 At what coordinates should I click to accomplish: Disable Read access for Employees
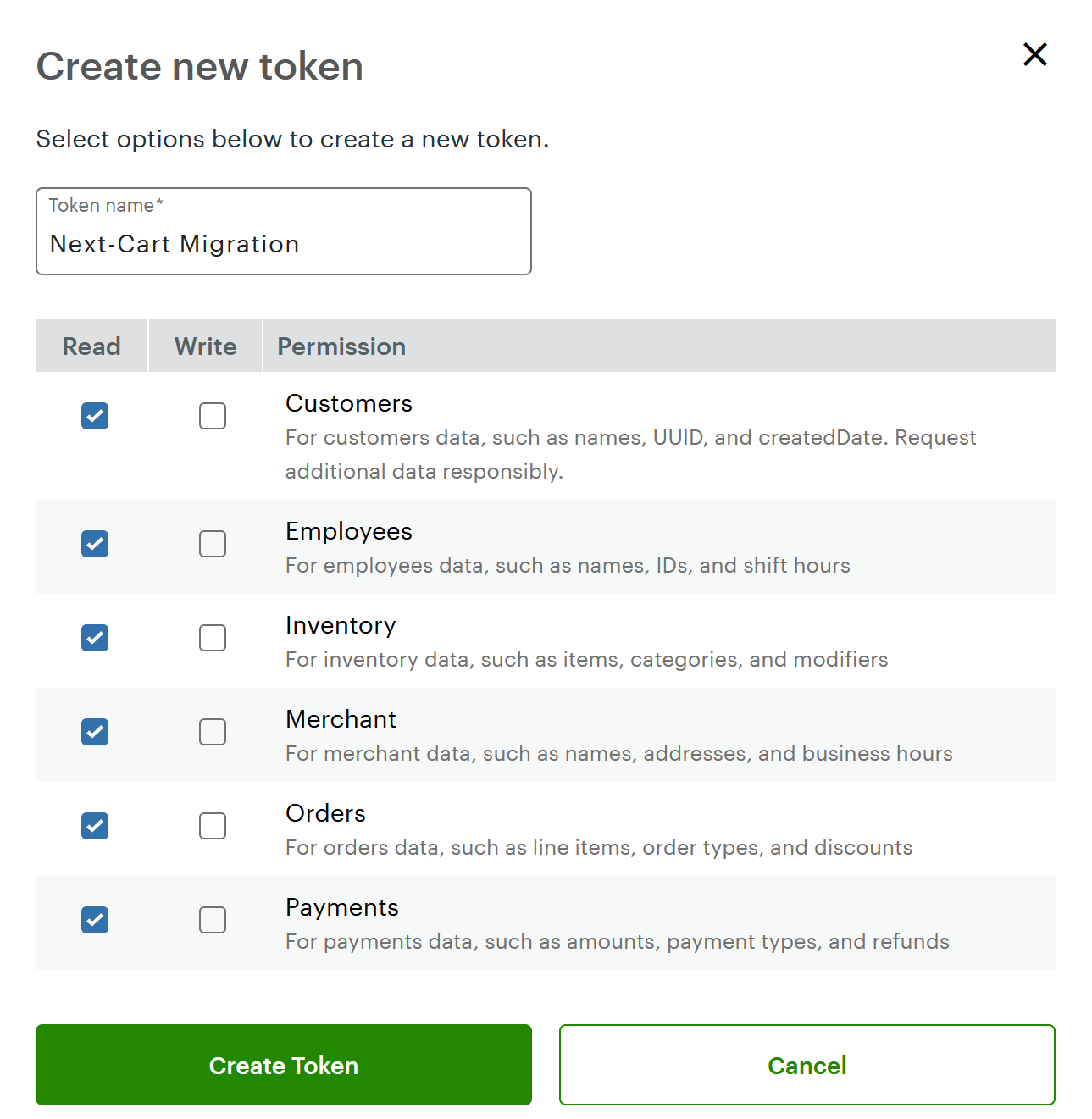click(94, 544)
